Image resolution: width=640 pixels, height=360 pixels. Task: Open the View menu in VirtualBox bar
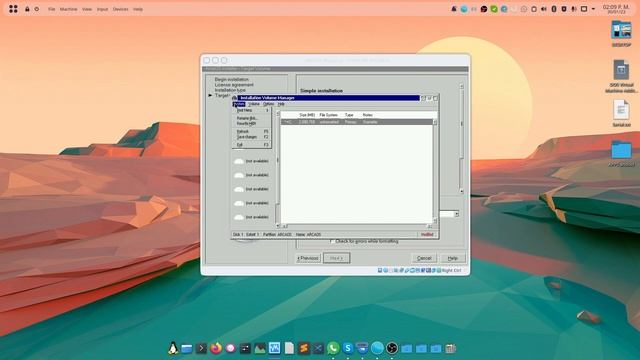[87, 9]
